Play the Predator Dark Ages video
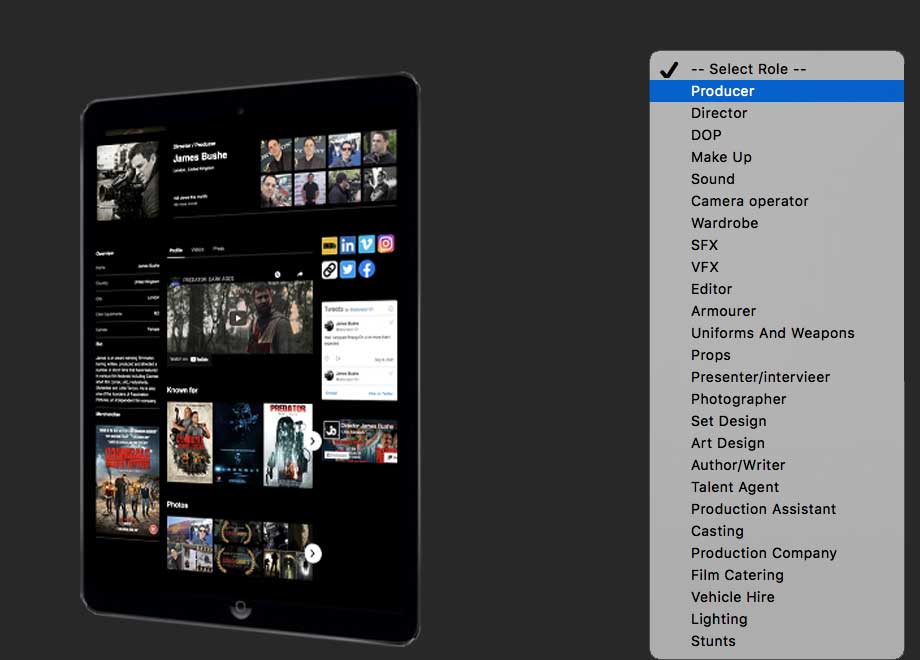 point(238,319)
